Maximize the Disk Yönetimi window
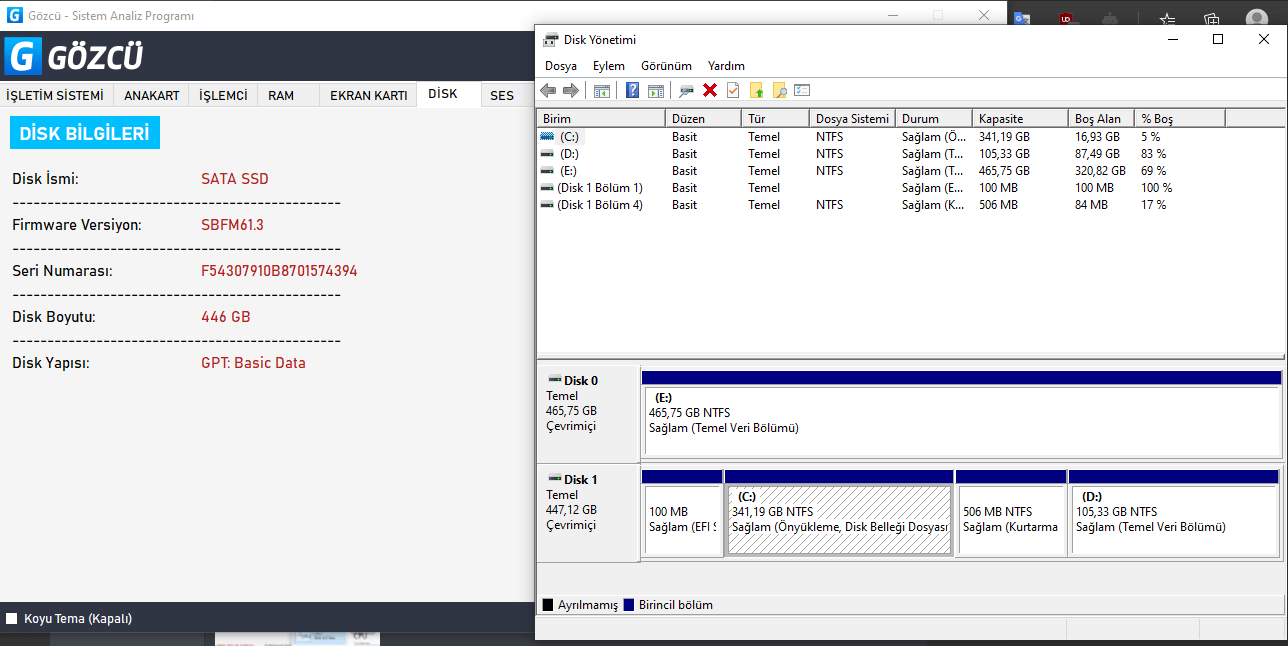 click(x=1218, y=39)
